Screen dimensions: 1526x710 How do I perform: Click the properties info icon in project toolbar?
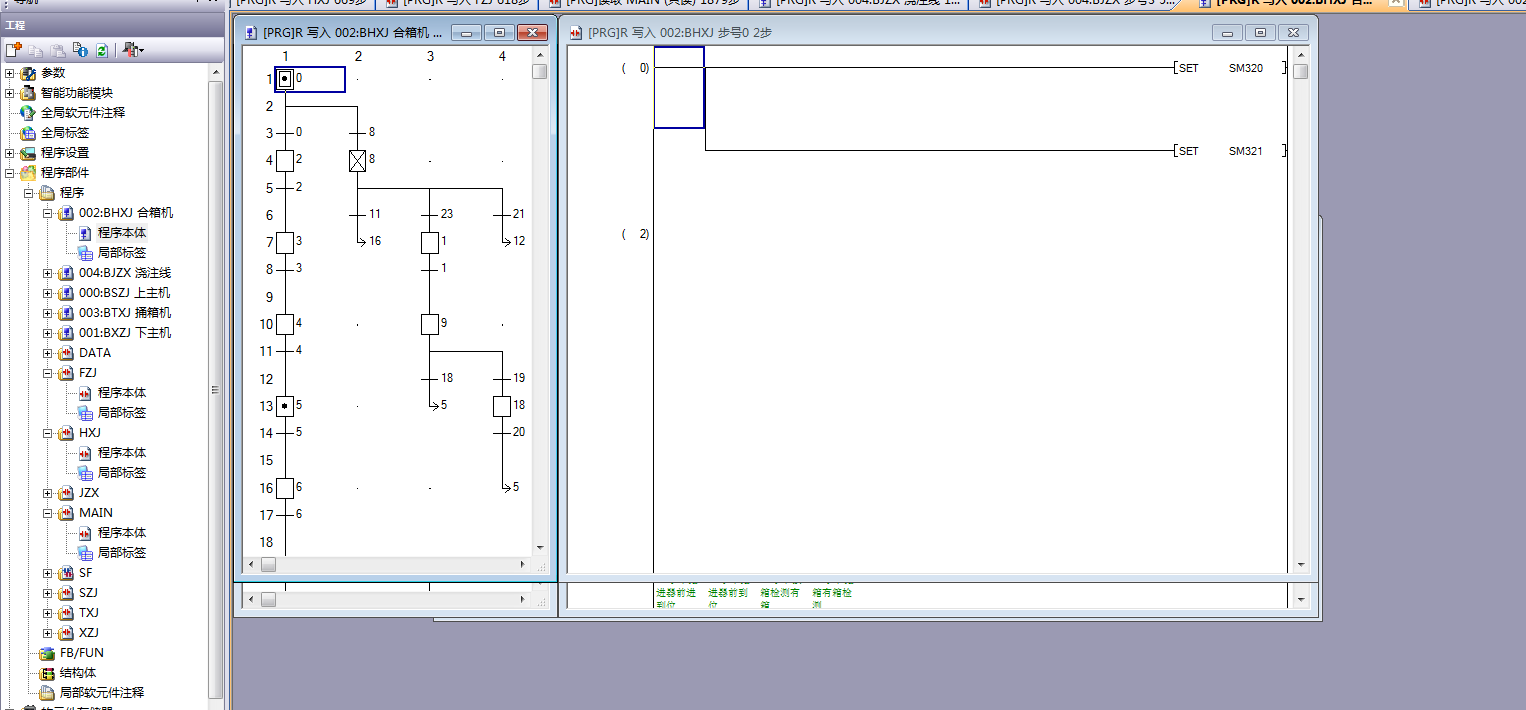[x=80, y=50]
